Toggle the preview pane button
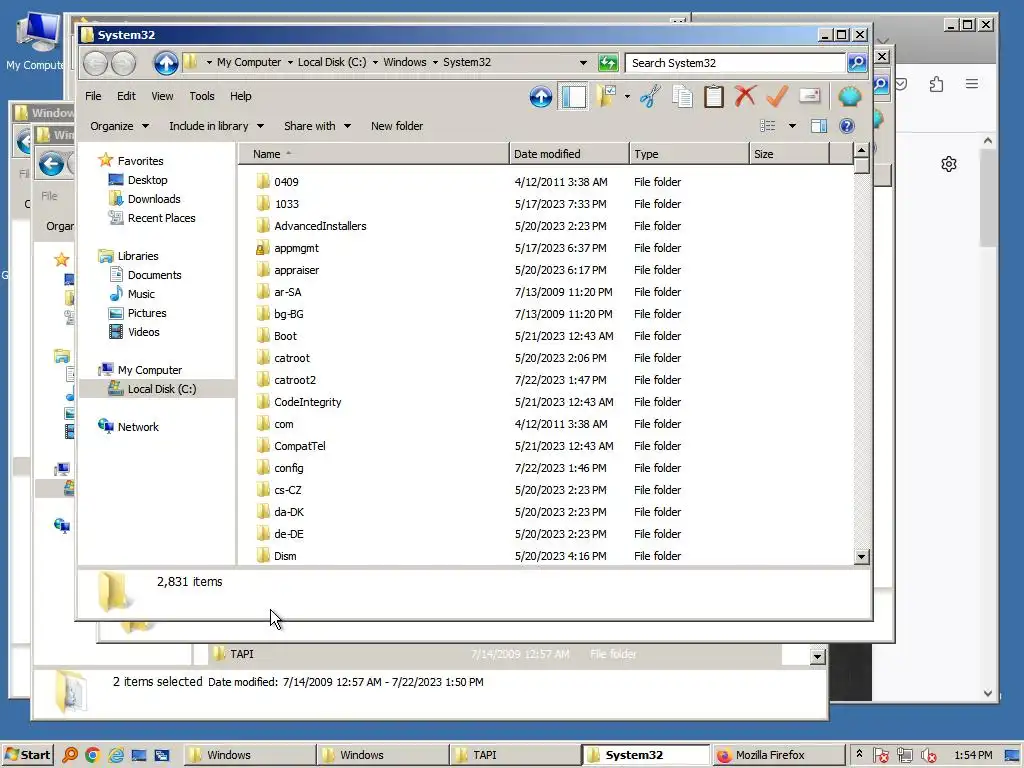Image resolution: width=1024 pixels, height=768 pixels. click(819, 126)
